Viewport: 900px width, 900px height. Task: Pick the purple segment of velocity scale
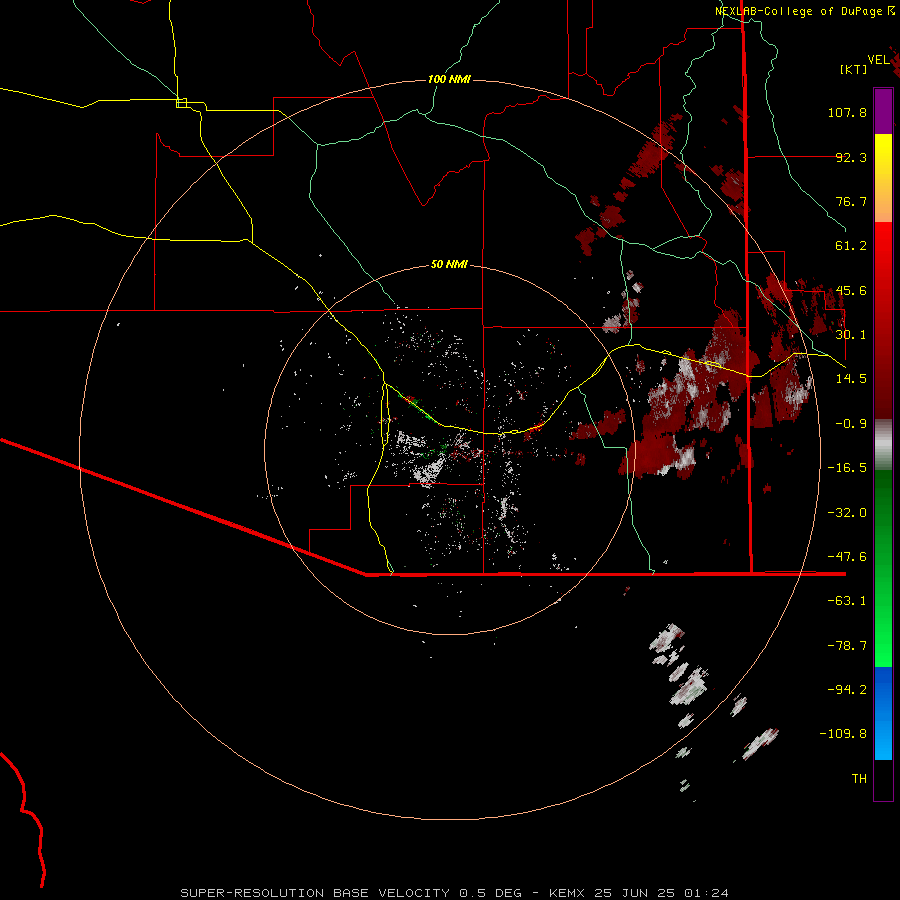(883, 111)
